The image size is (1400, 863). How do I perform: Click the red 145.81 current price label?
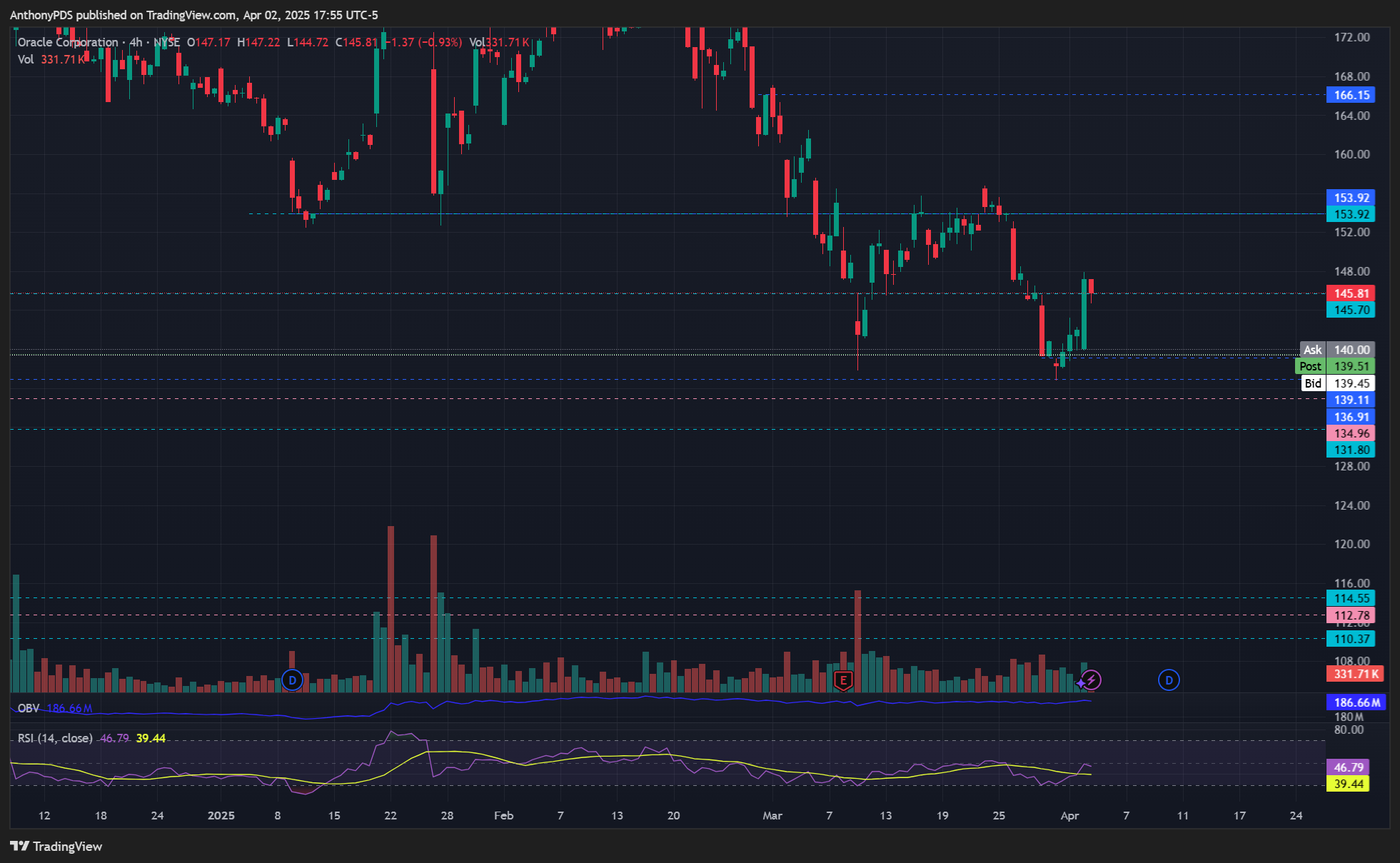1351,293
